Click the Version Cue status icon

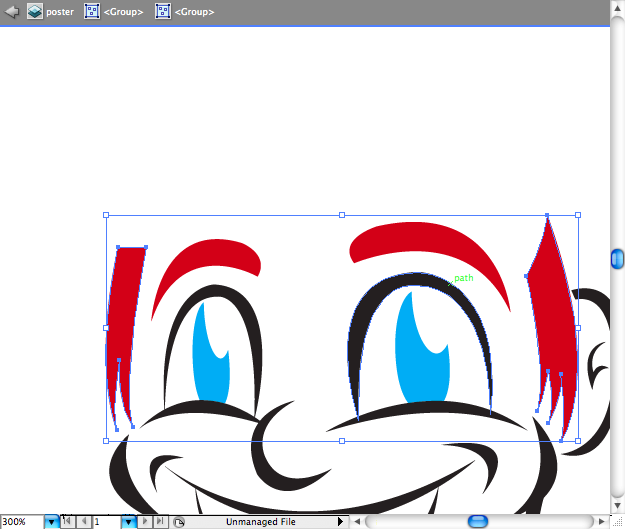[179, 522]
